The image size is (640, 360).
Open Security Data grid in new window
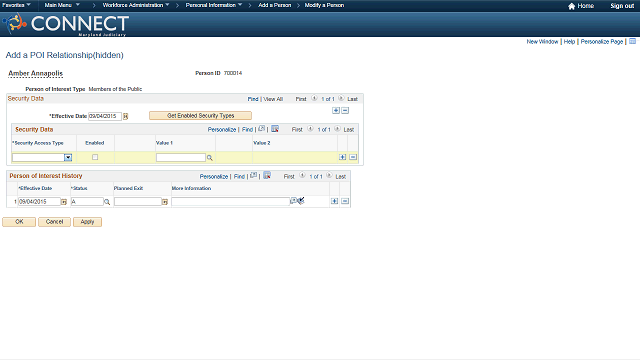coord(262,129)
